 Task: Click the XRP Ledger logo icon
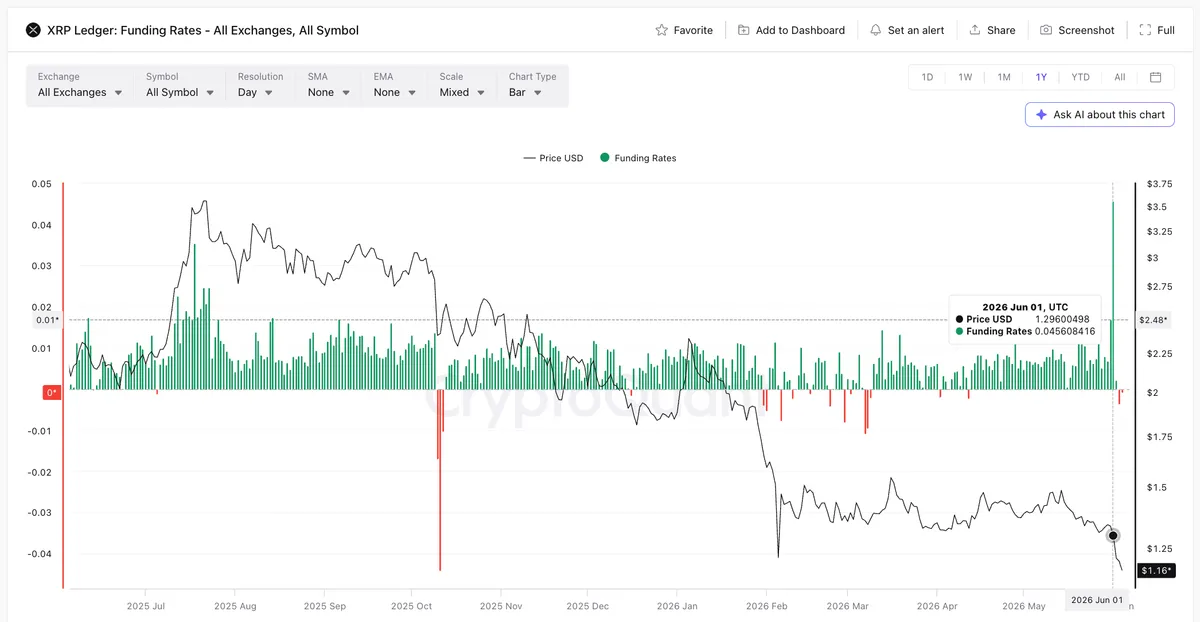33,30
